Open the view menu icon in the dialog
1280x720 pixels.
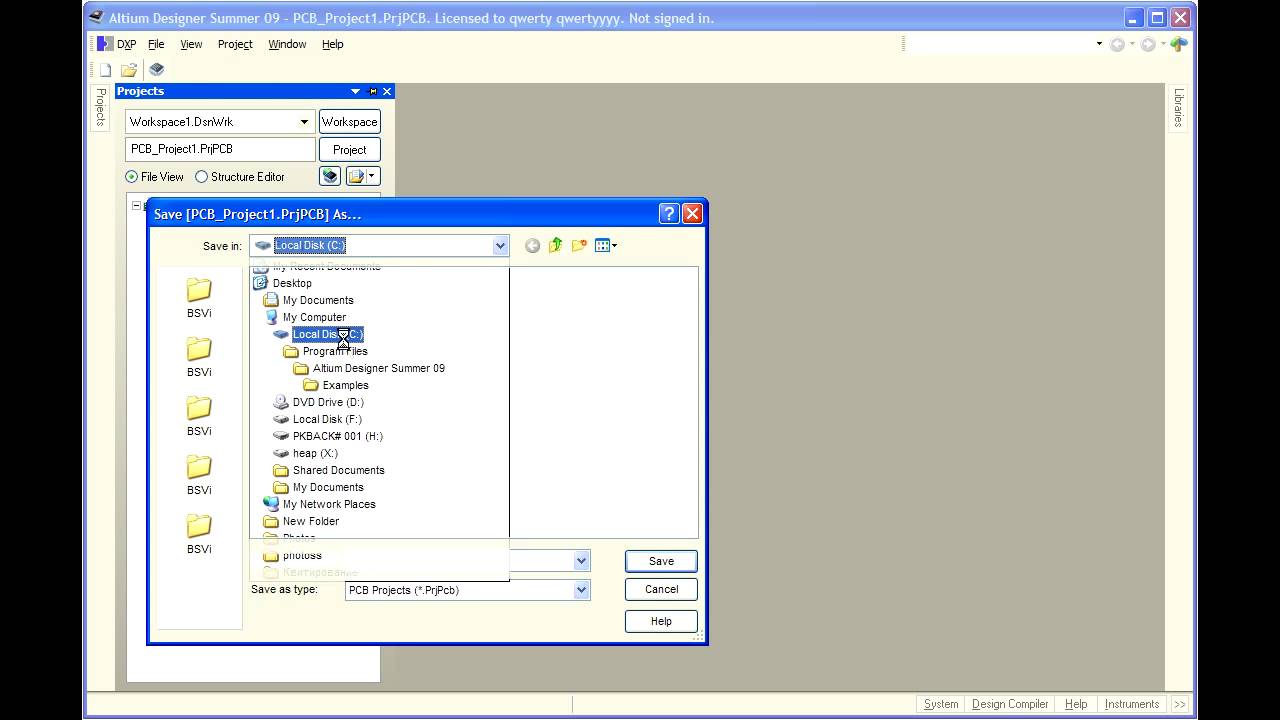(x=605, y=246)
